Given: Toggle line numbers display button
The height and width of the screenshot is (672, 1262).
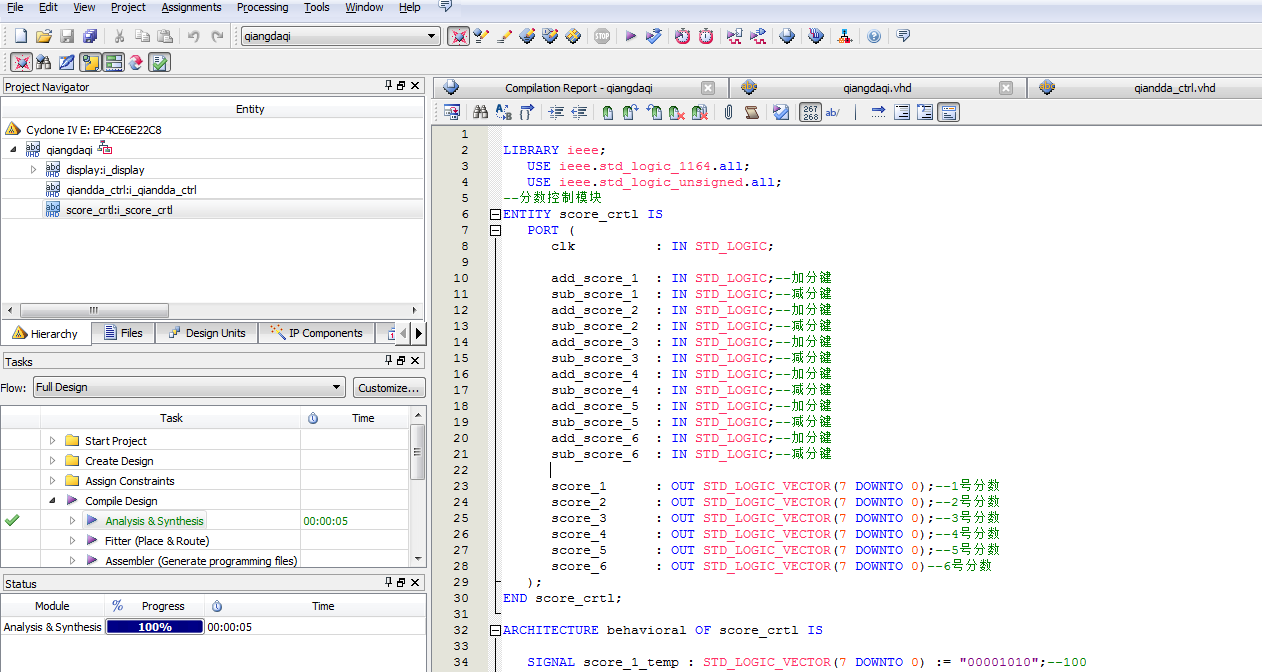Looking at the screenshot, I should pyautogui.click(x=811, y=112).
